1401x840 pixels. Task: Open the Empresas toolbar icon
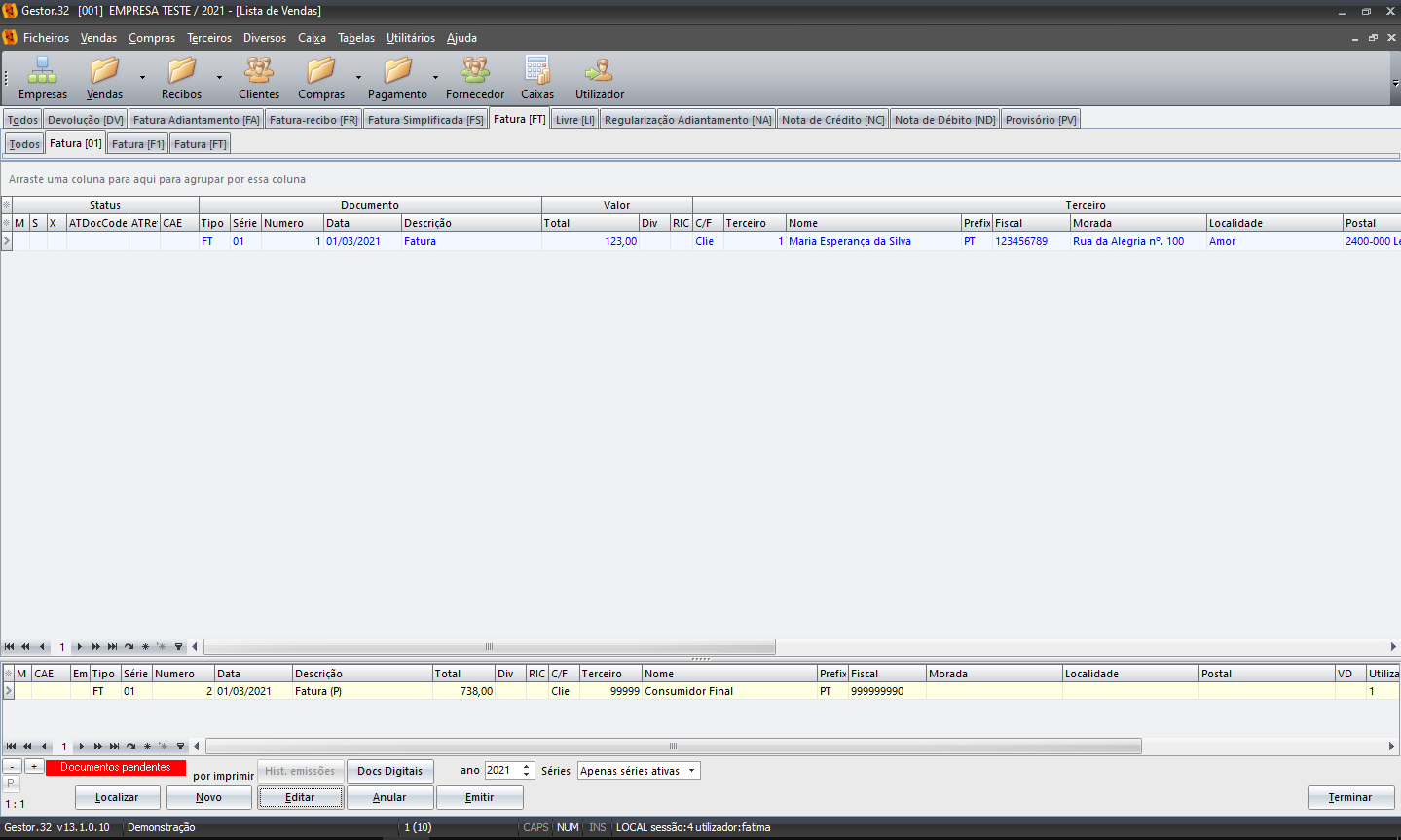point(42,71)
